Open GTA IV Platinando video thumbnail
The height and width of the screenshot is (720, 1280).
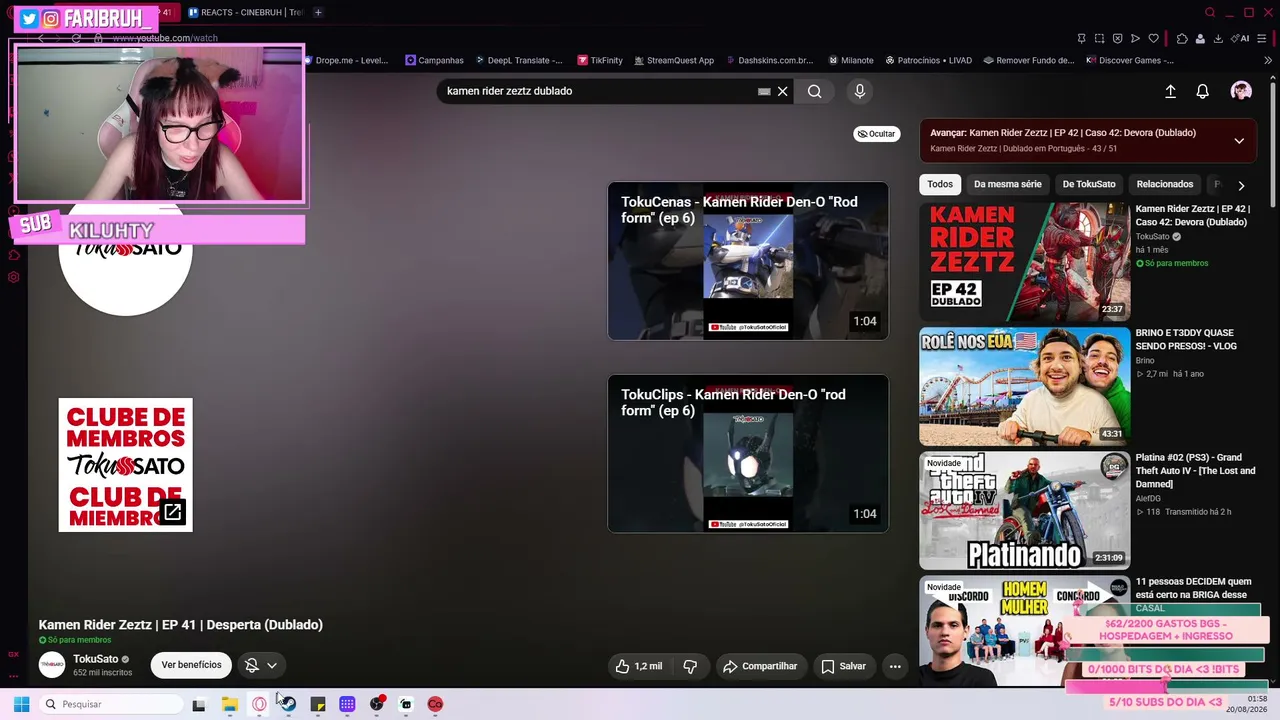click(1025, 510)
